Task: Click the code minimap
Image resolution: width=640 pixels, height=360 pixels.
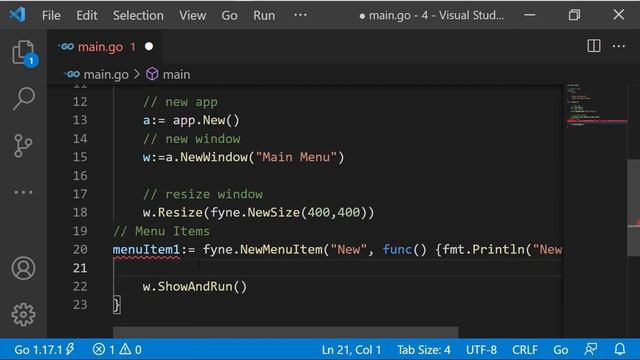Action: 596,105
